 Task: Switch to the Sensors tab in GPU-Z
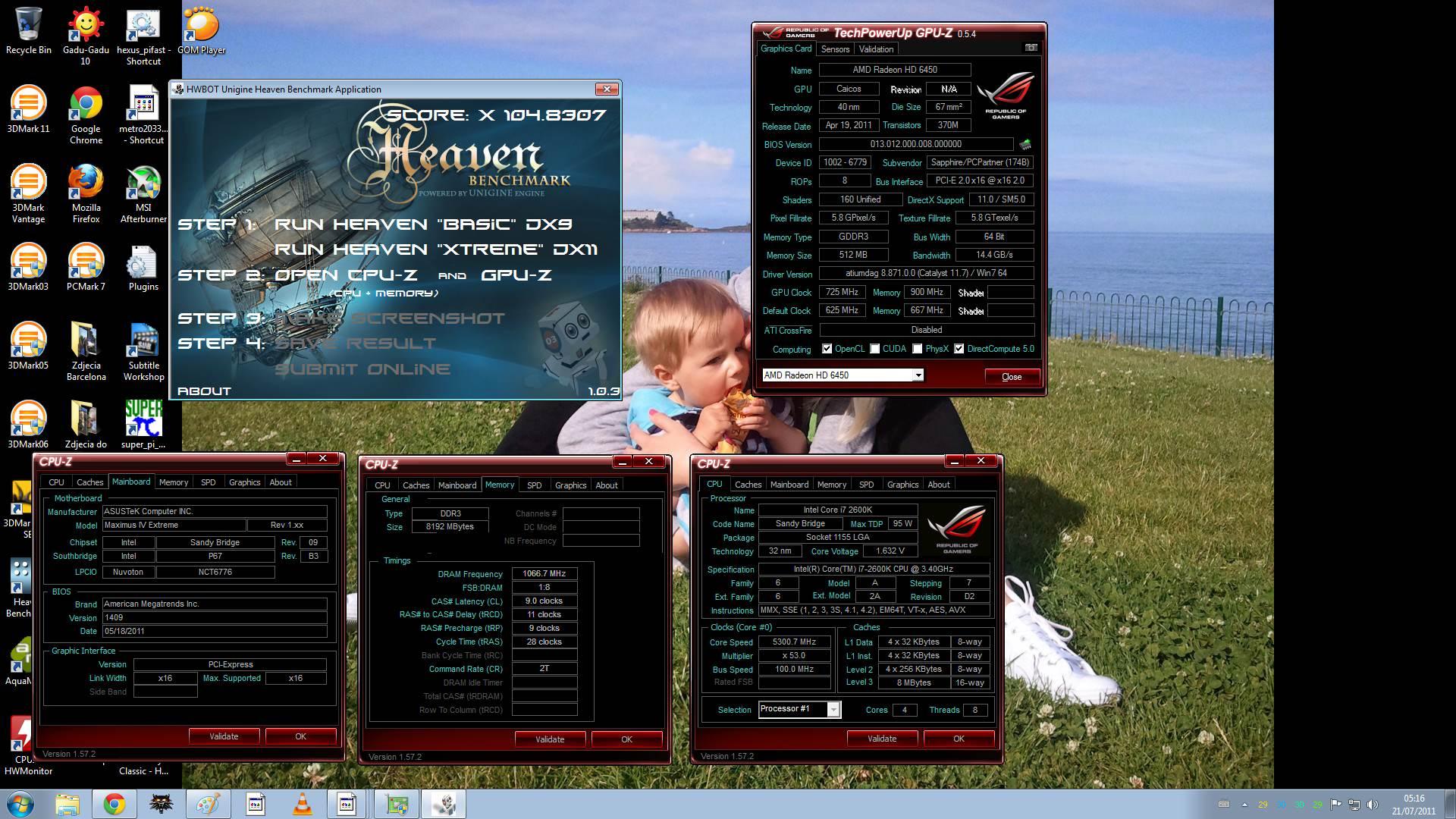pyautogui.click(x=835, y=49)
